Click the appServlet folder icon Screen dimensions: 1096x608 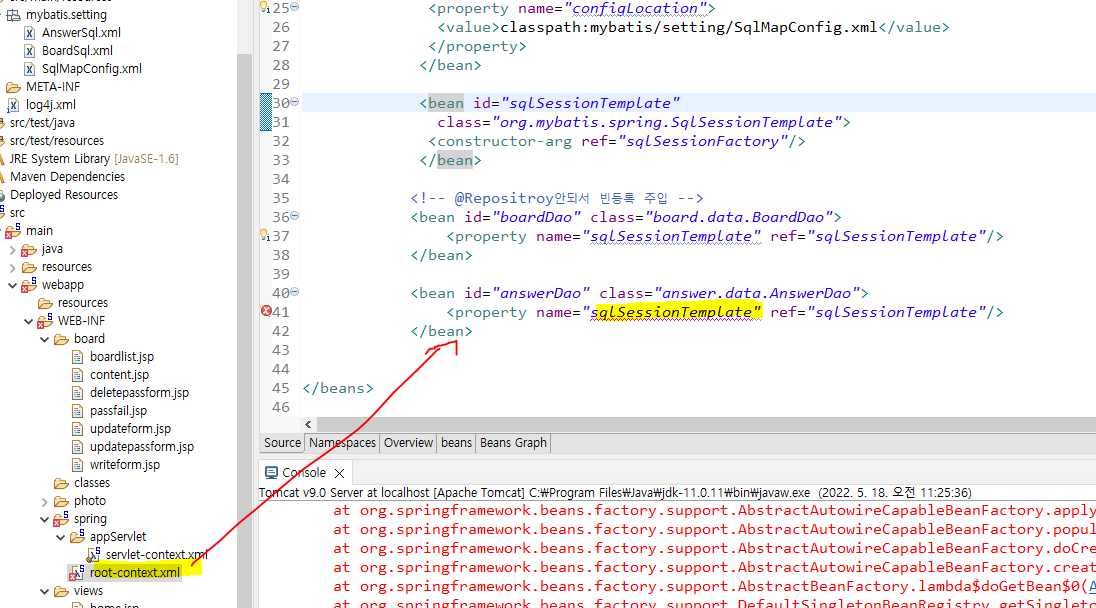click(78, 537)
